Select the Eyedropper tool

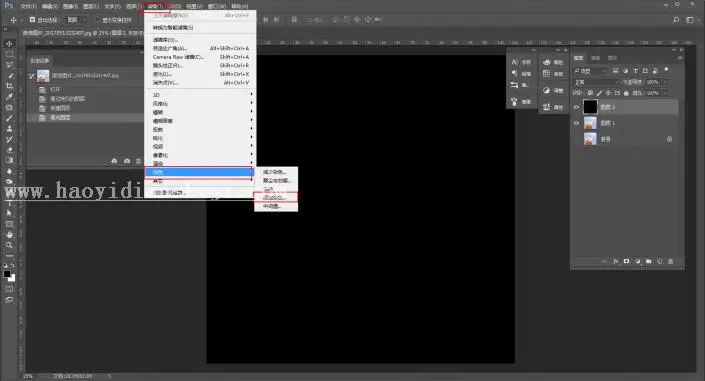9,96
